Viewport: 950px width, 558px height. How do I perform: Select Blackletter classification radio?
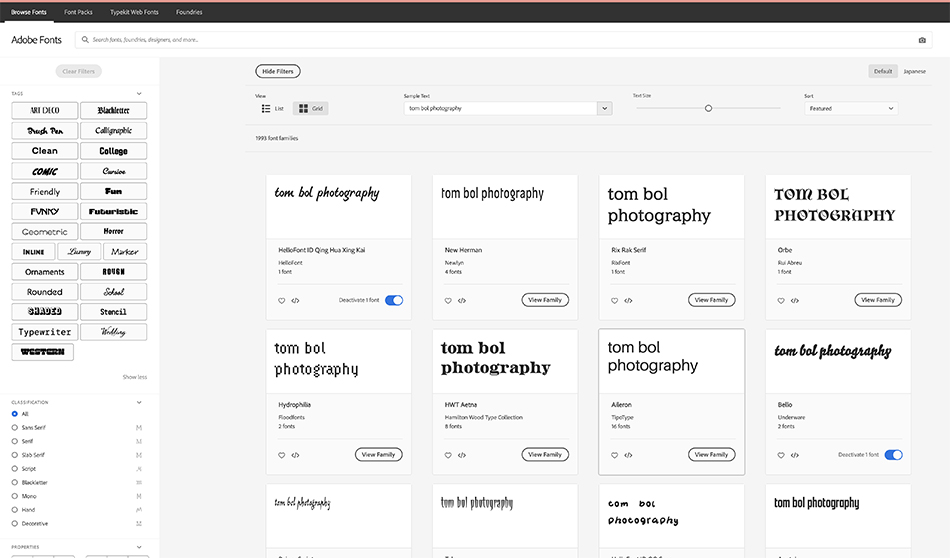pyautogui.click(x=15, y=482)
